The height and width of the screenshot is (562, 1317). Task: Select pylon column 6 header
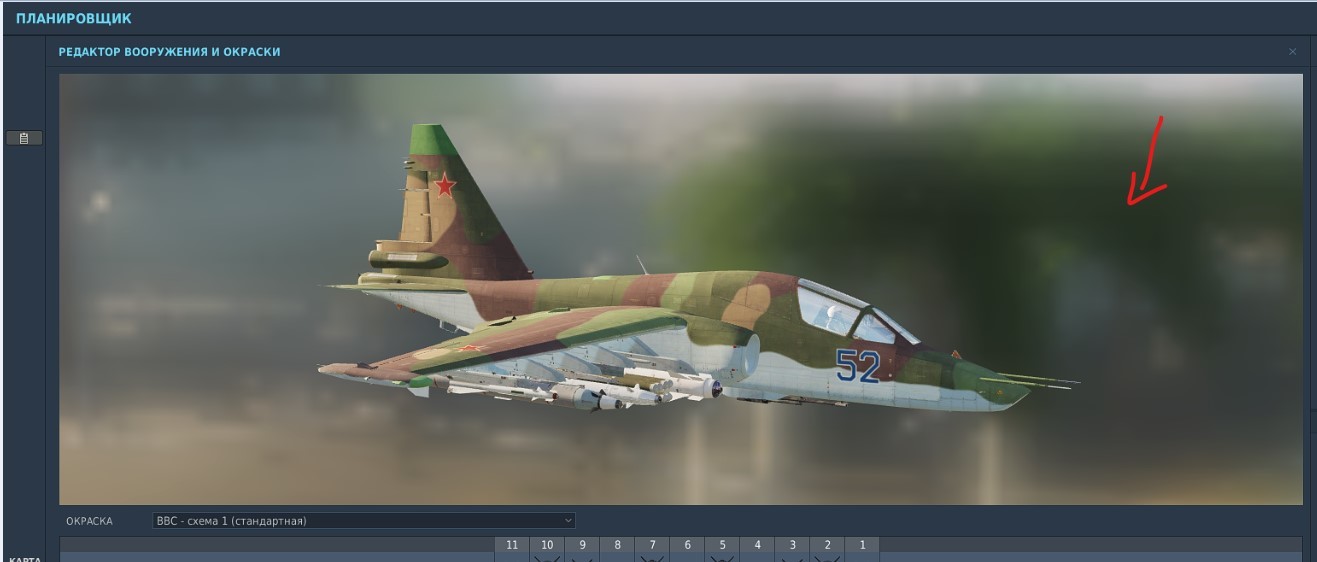click(x=687, y=545)
